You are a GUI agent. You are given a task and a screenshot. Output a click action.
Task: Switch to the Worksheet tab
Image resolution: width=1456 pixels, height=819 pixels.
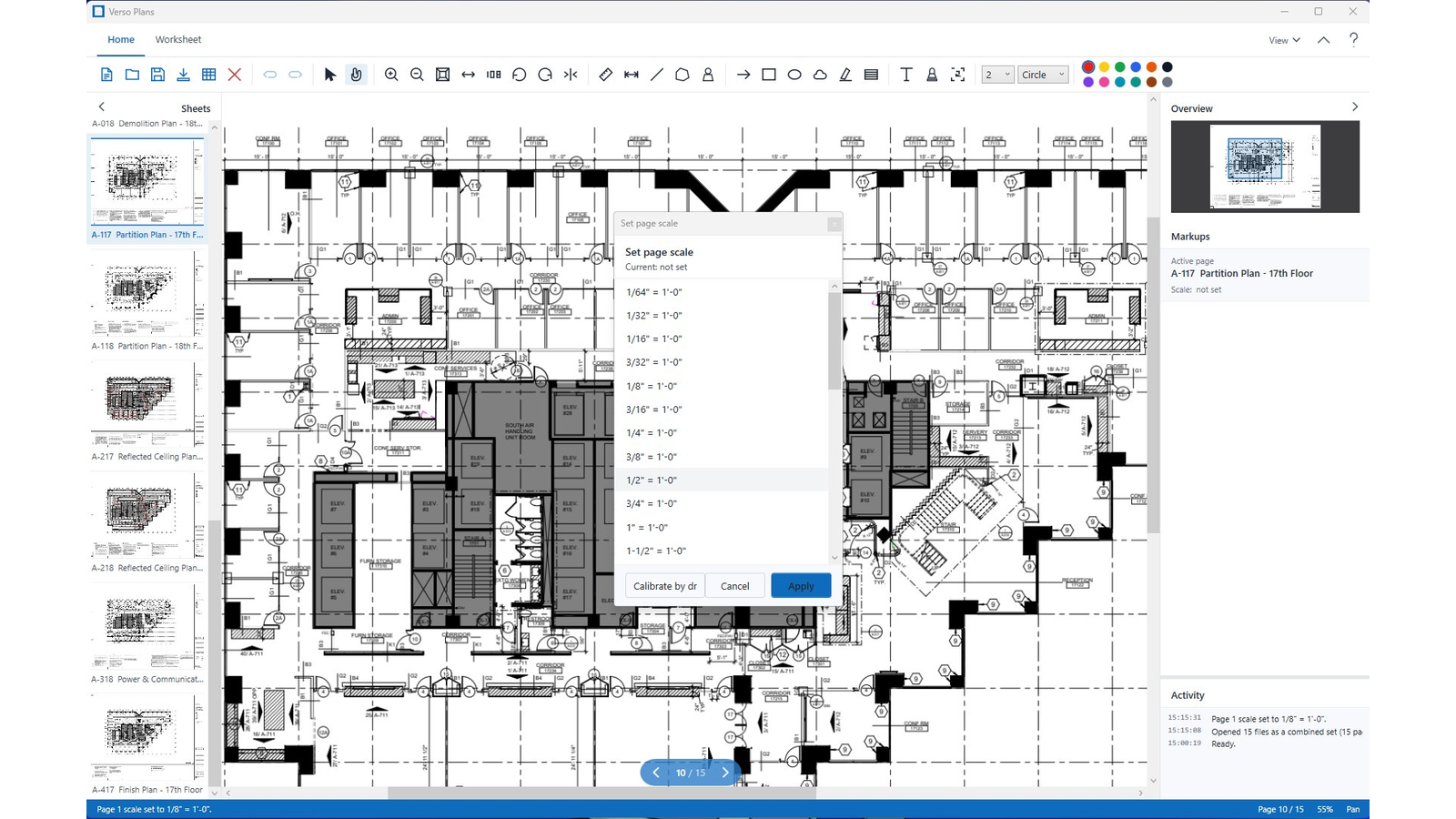pyautogui.click(x=178, y=40)
